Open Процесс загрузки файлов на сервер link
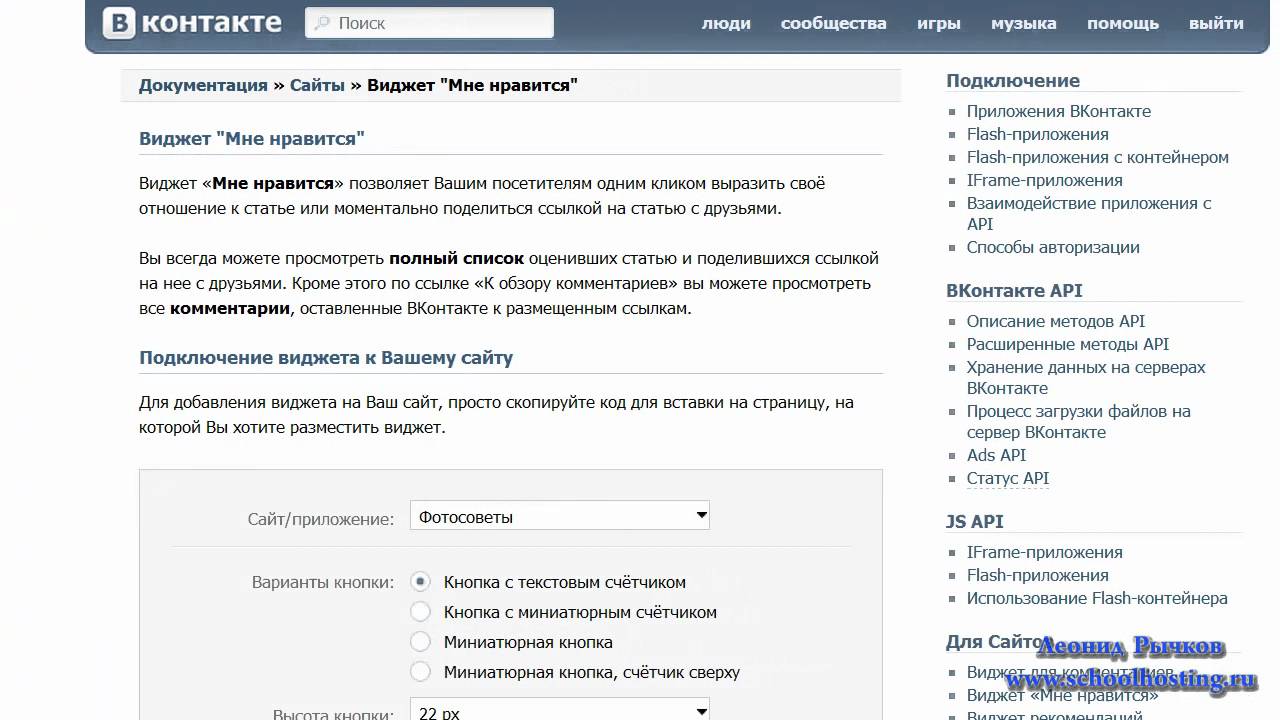This screenshot has height=720, width=1280. coord(1079,421)
